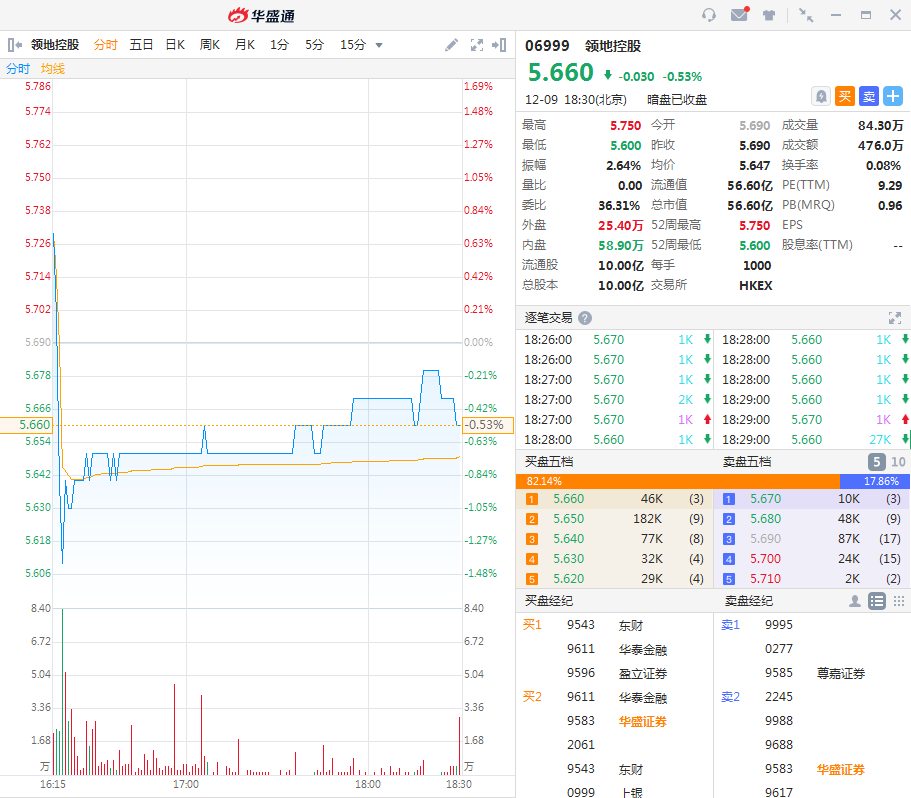911x798 pixels.
Task: Open customer service headset icon
Action: tap(709, 15)
